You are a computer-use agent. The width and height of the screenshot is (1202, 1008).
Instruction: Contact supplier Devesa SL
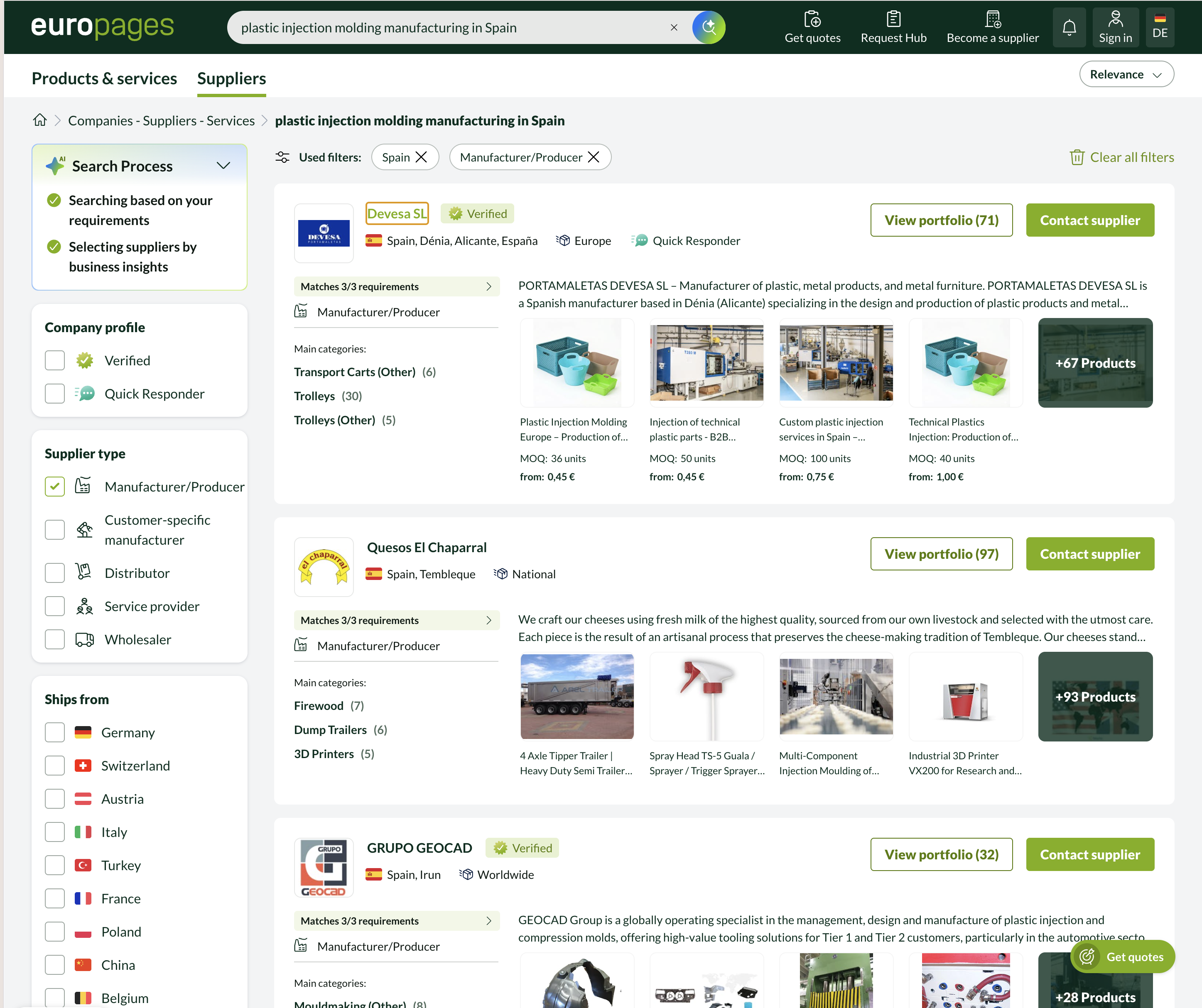pyautogui.click(x=1090, y=220)
